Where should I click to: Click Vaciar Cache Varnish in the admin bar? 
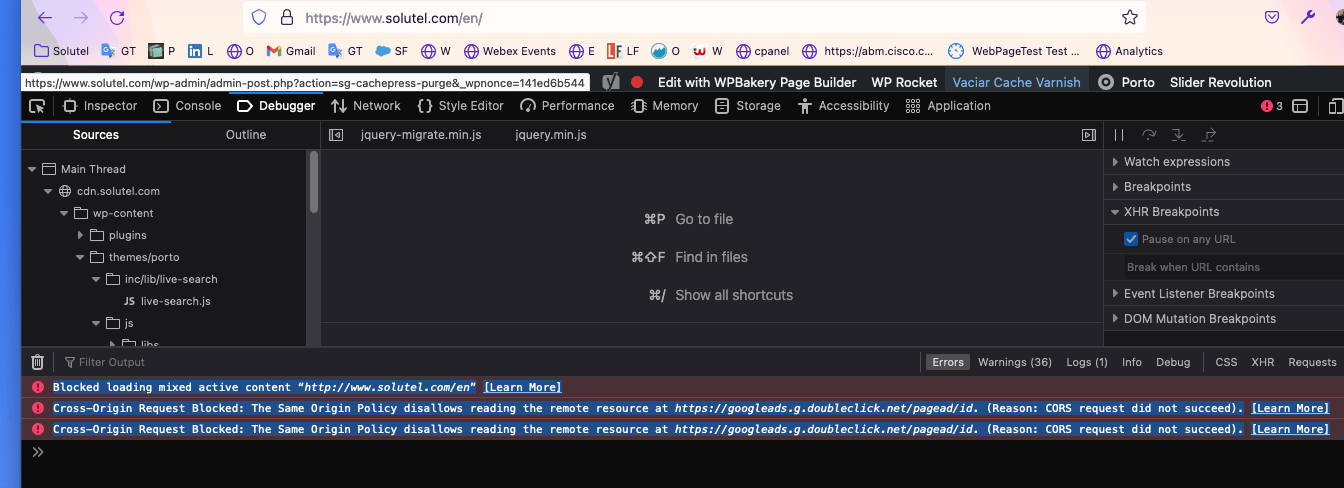(1016, 82)
